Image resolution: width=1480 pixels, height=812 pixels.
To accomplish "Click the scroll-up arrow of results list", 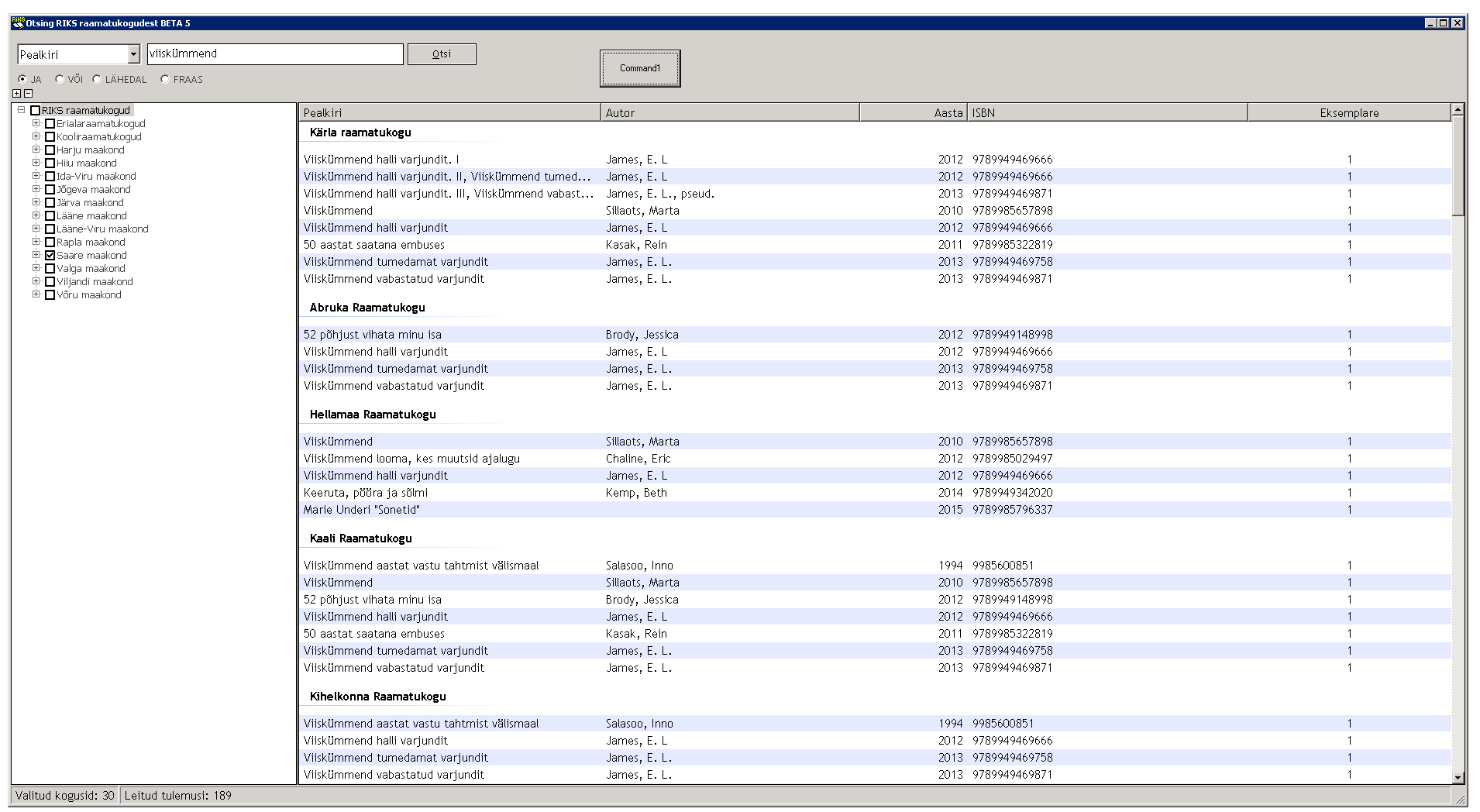I will point(1458,110).
